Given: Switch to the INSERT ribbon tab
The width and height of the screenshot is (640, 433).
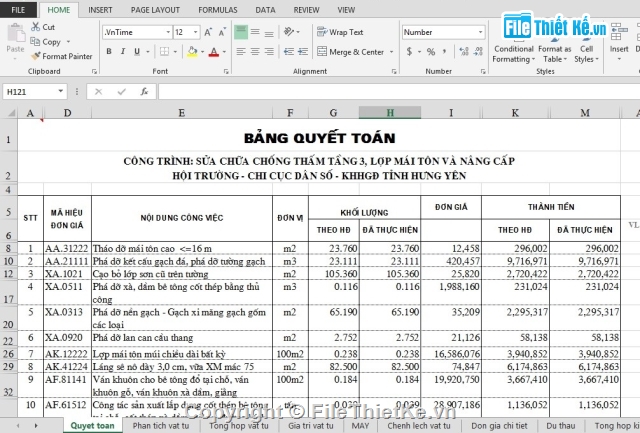Looking at the screenshot, I should tap(100, 10).
